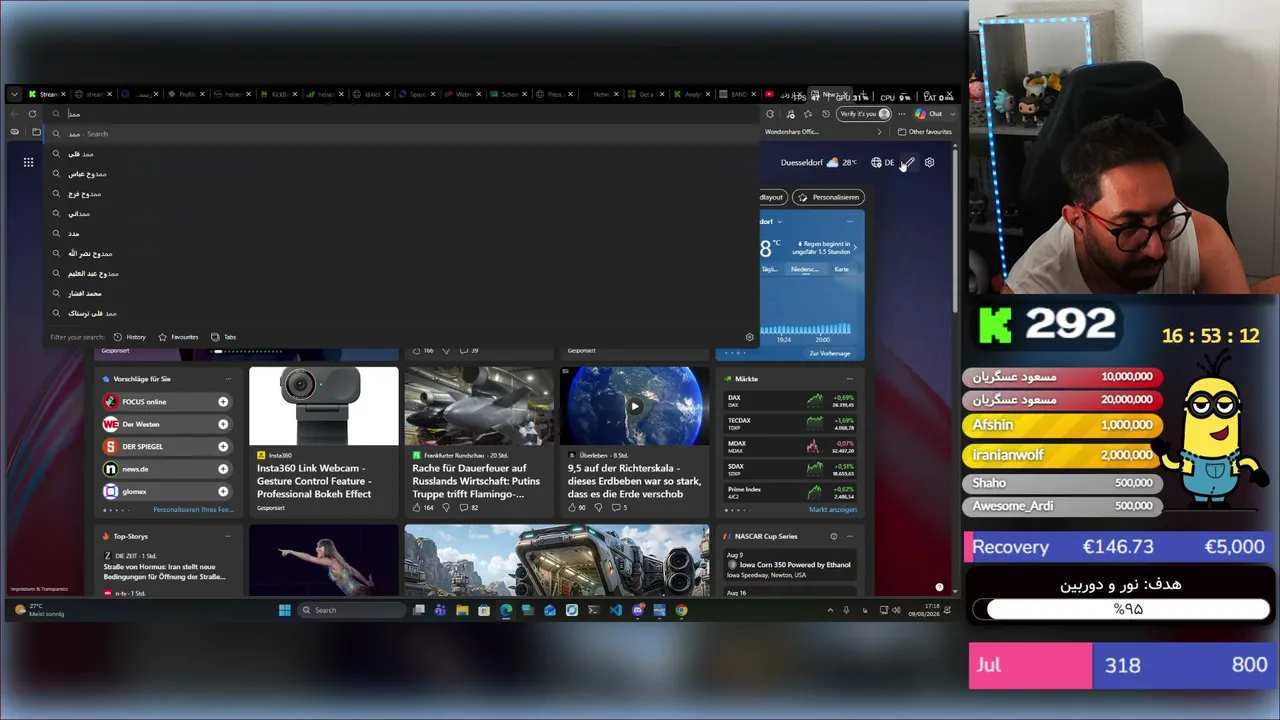Follow glomex with its plus icon

[223, 491]
